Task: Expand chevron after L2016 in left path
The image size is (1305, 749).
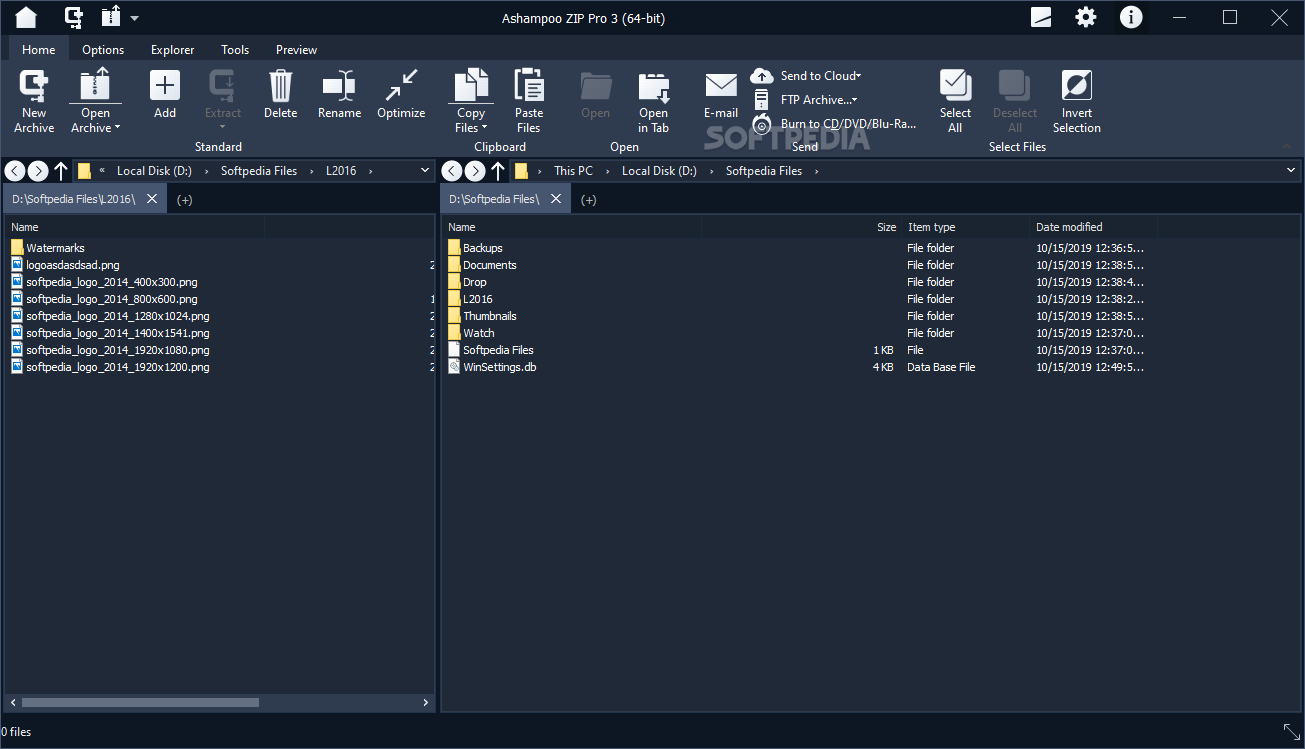Action: tap(370, 171)
